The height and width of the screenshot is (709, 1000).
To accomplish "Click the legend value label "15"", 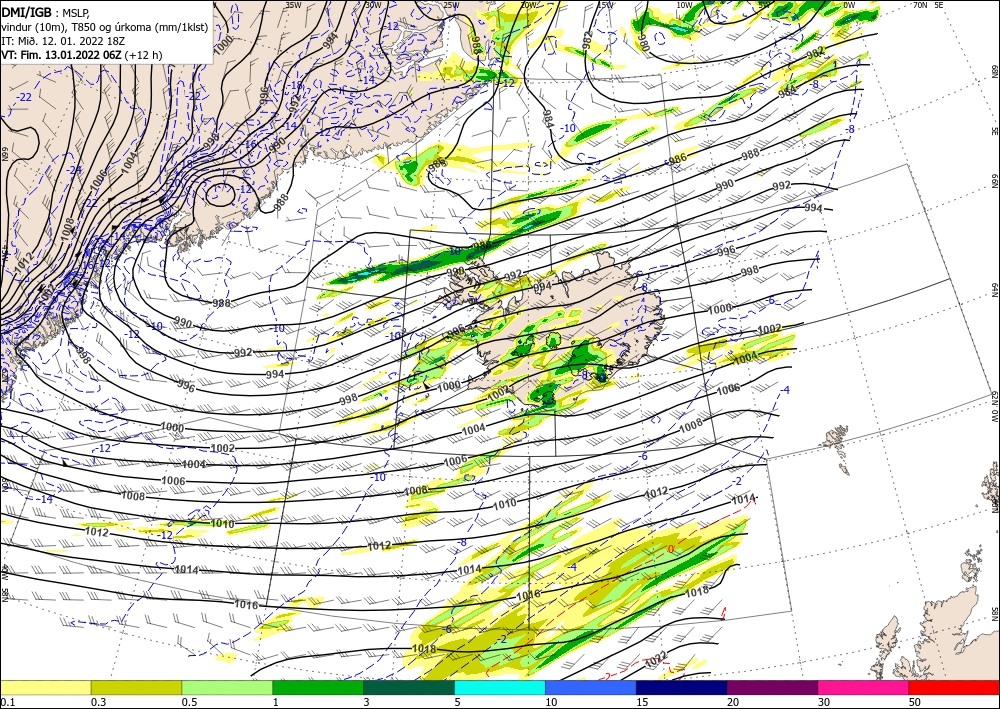I will pyautogui.click(x=642, y=702).
